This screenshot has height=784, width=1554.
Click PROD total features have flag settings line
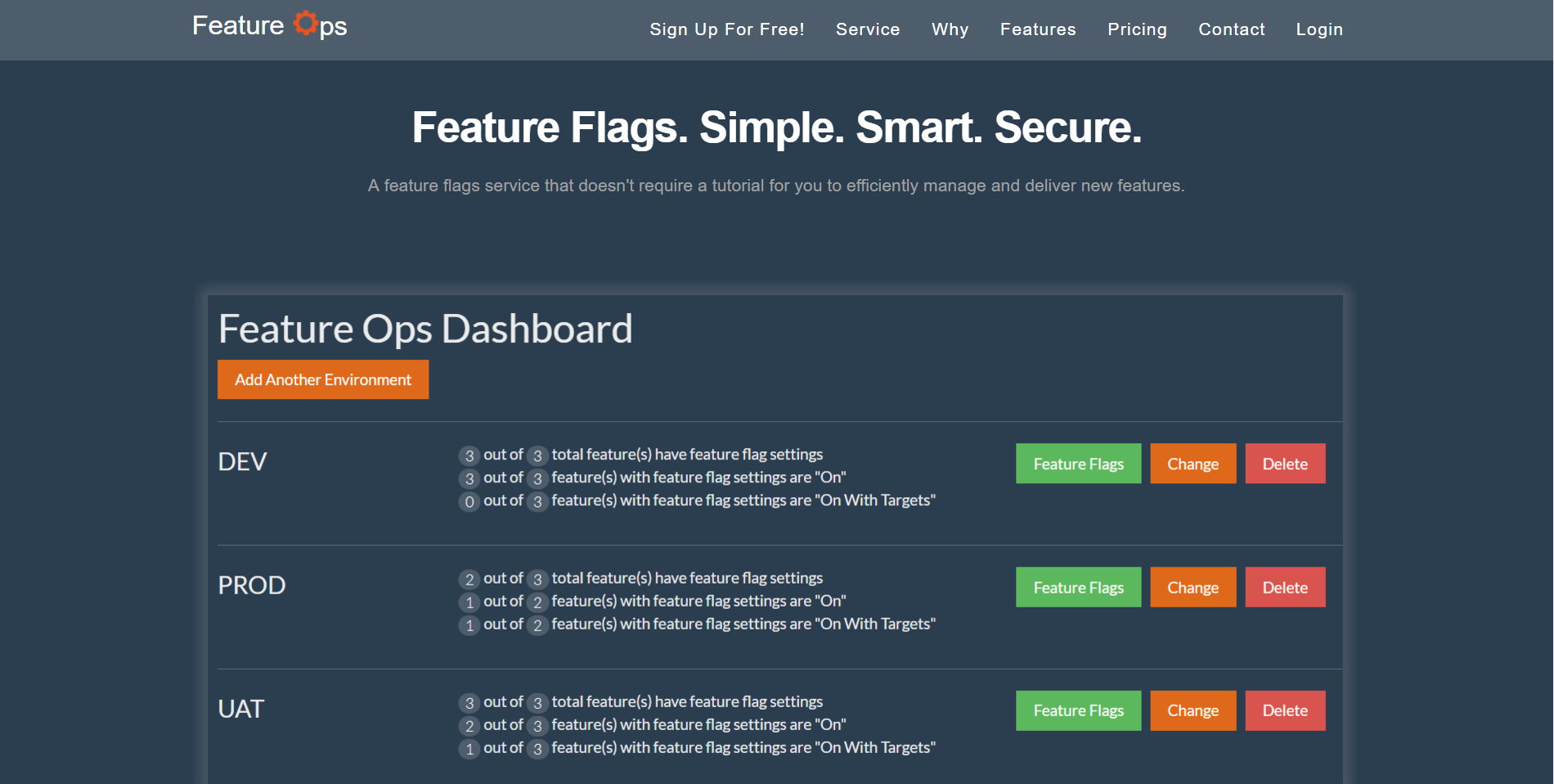pyautogui.click(x=640, y=578)
